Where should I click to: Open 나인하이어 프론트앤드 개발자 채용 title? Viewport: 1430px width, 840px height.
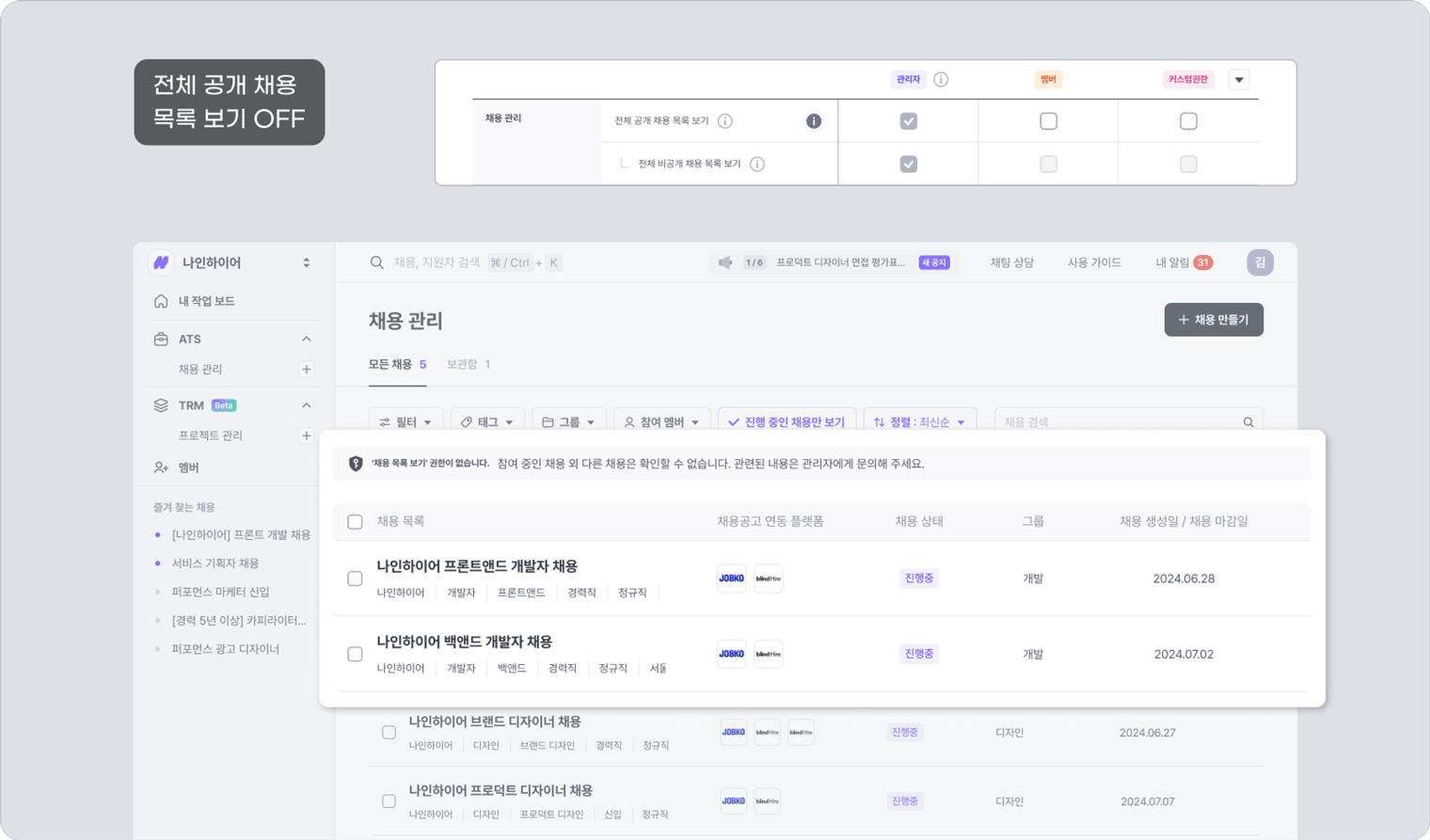477,566
